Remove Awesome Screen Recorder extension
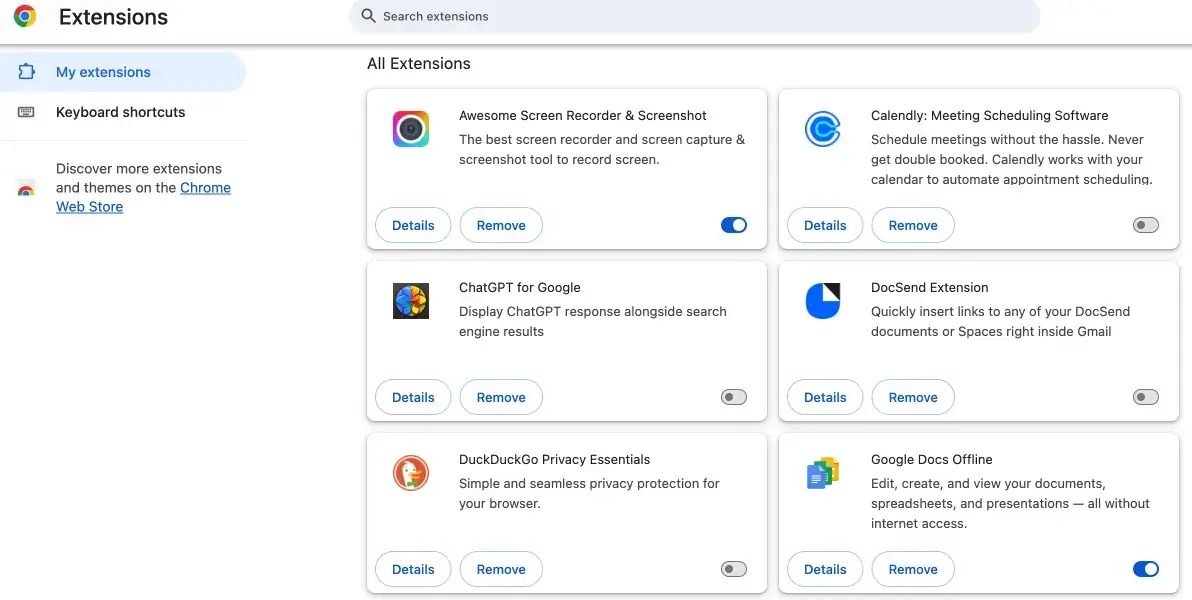The width and height of the screenshot is (1192, 600). tap(501, 225)
